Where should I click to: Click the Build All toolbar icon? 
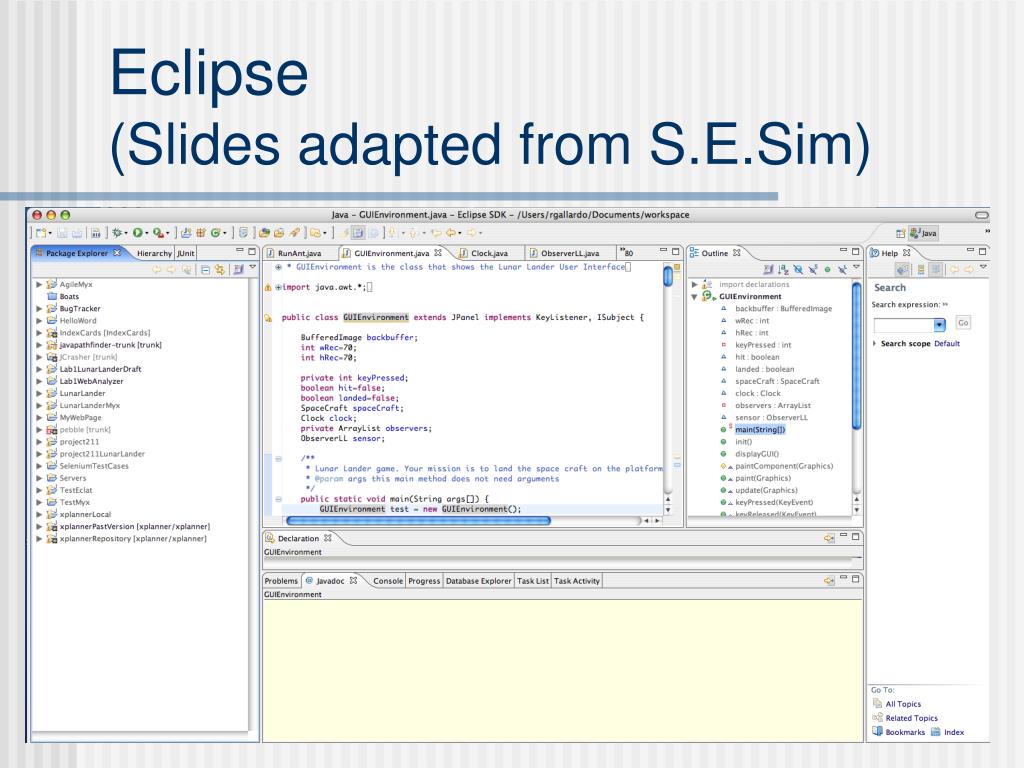click(95, 233)
